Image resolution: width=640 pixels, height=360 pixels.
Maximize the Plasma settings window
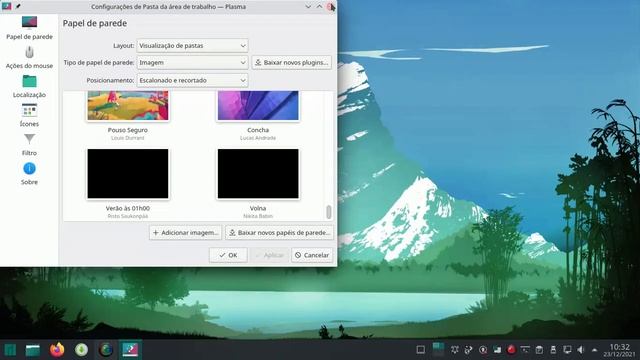tap(319, 7)
